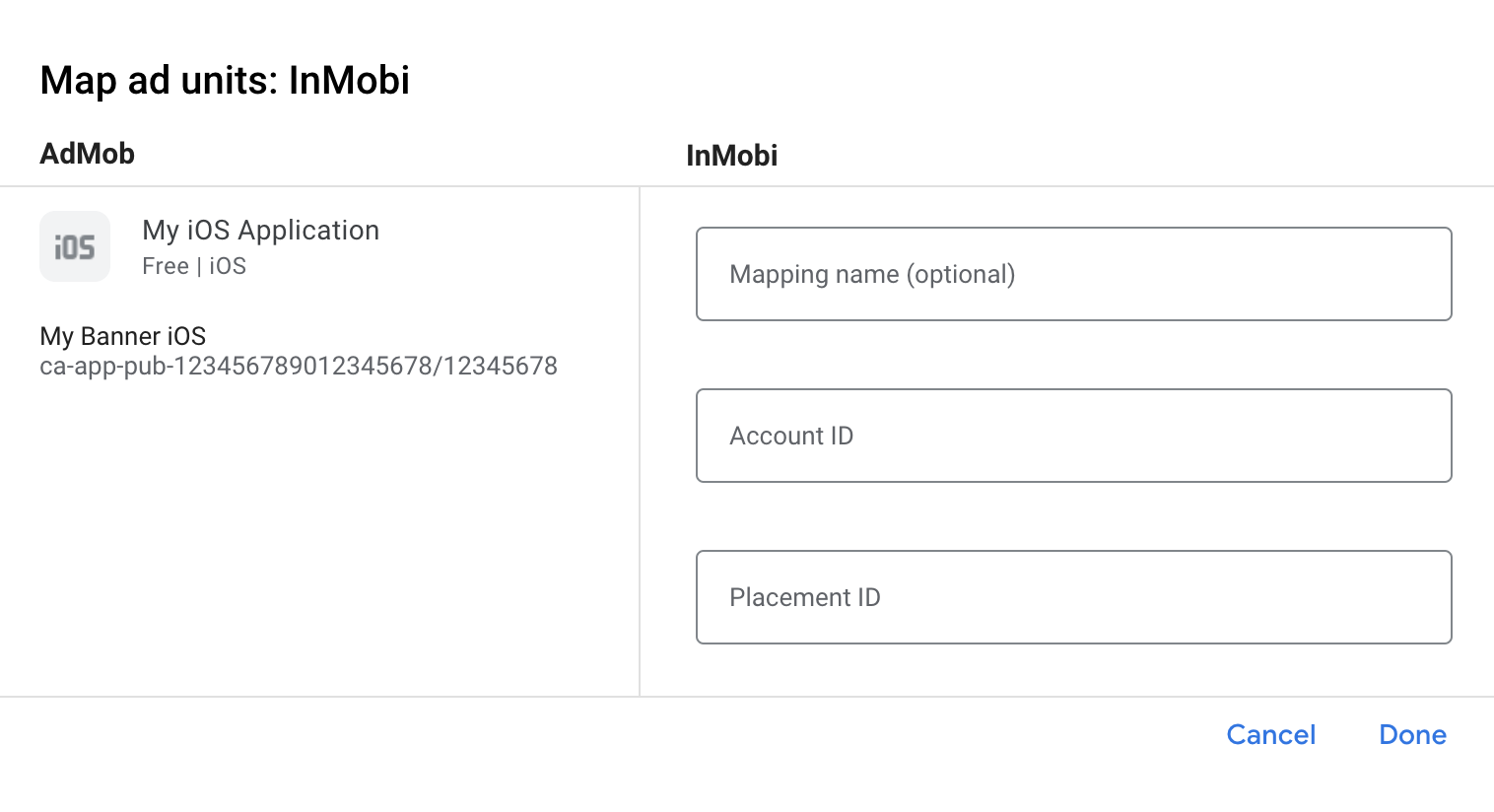Click the header divider line below AdMob
Screen dimensions: 1494x812
(x=319, y=186)
